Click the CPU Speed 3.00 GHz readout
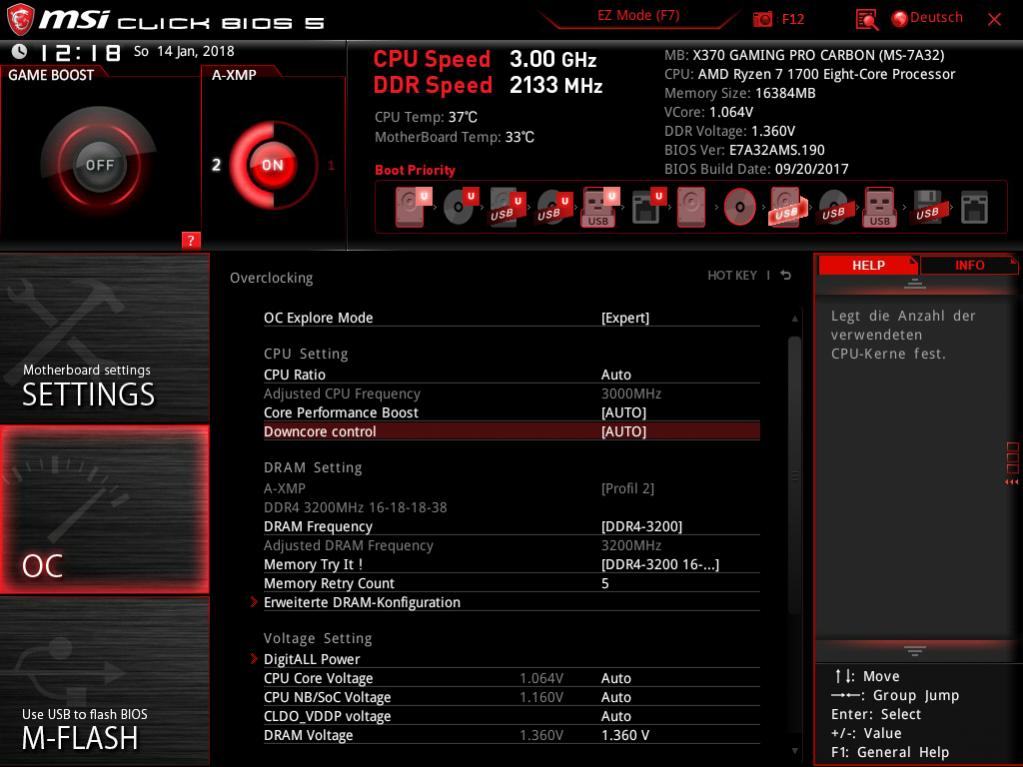This screenshot has width=1023, height=767. click(485, 59)
